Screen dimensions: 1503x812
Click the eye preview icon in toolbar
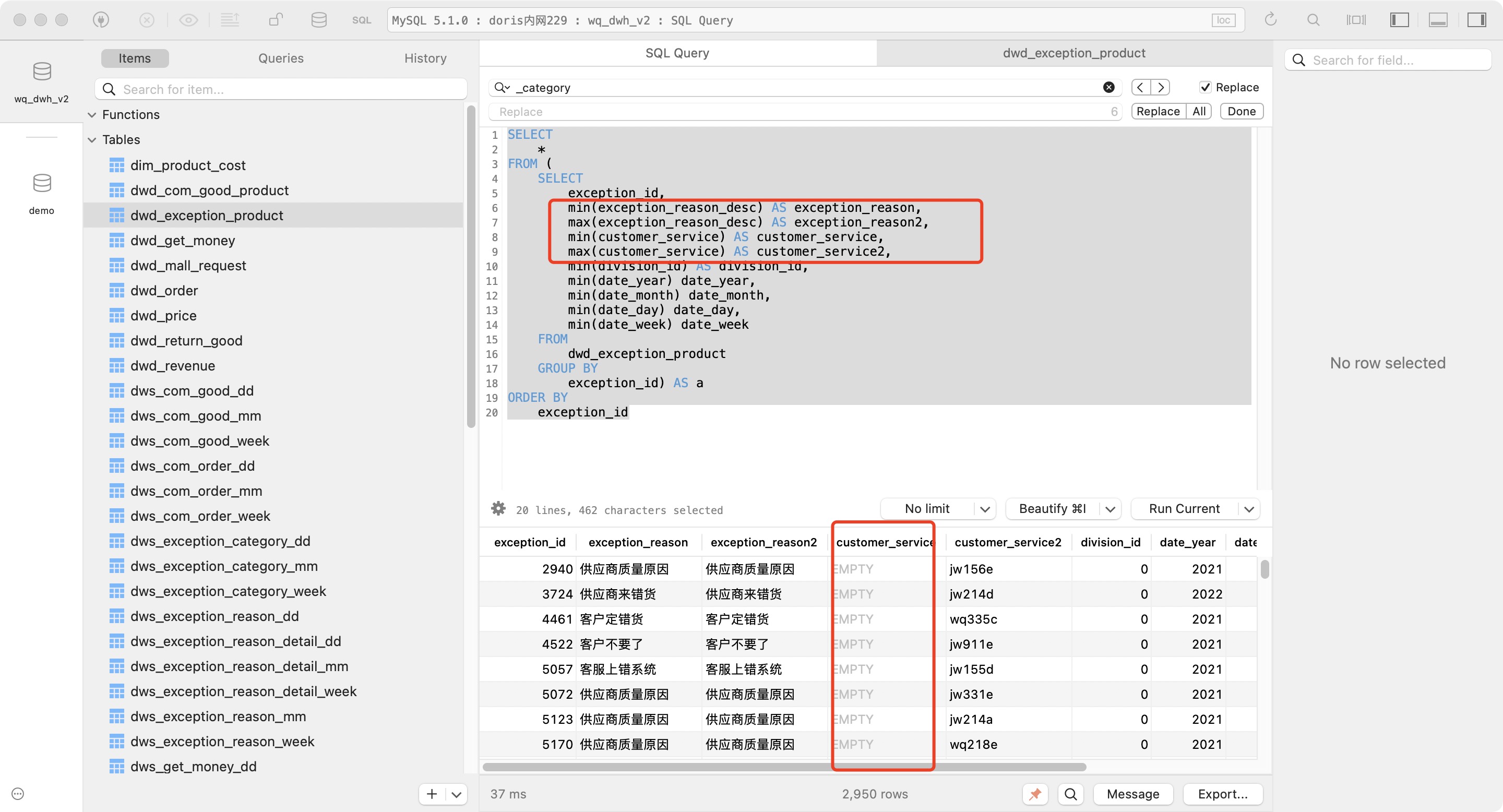click(x=188, y=20)
